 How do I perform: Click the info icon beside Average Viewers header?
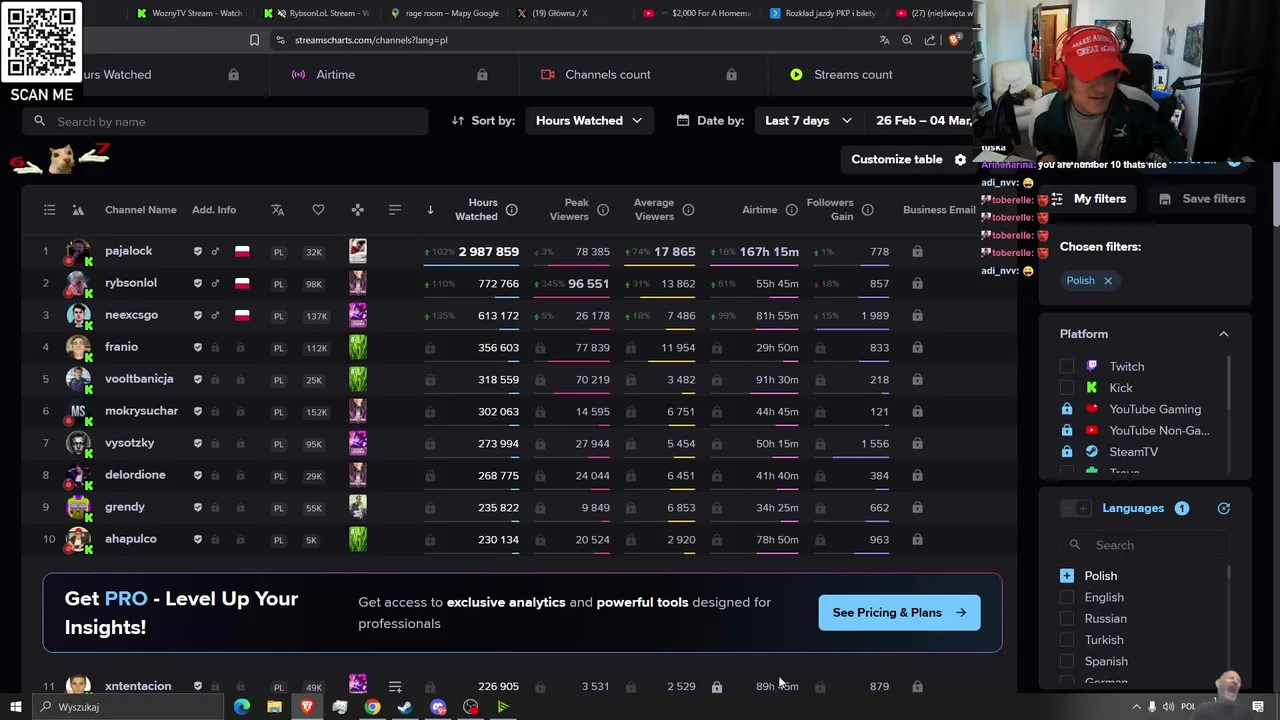tap(688, 210)
